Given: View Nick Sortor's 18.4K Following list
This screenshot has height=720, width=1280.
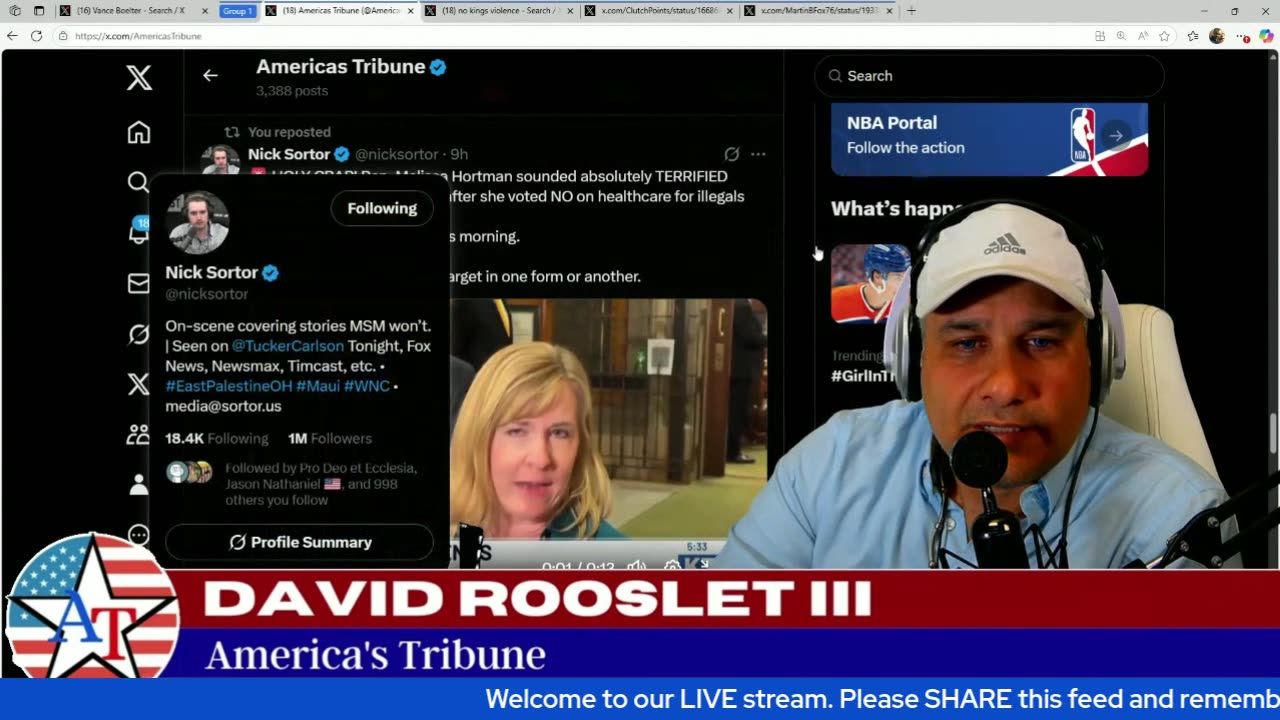Looking at the screenshot, I should 217,438.
